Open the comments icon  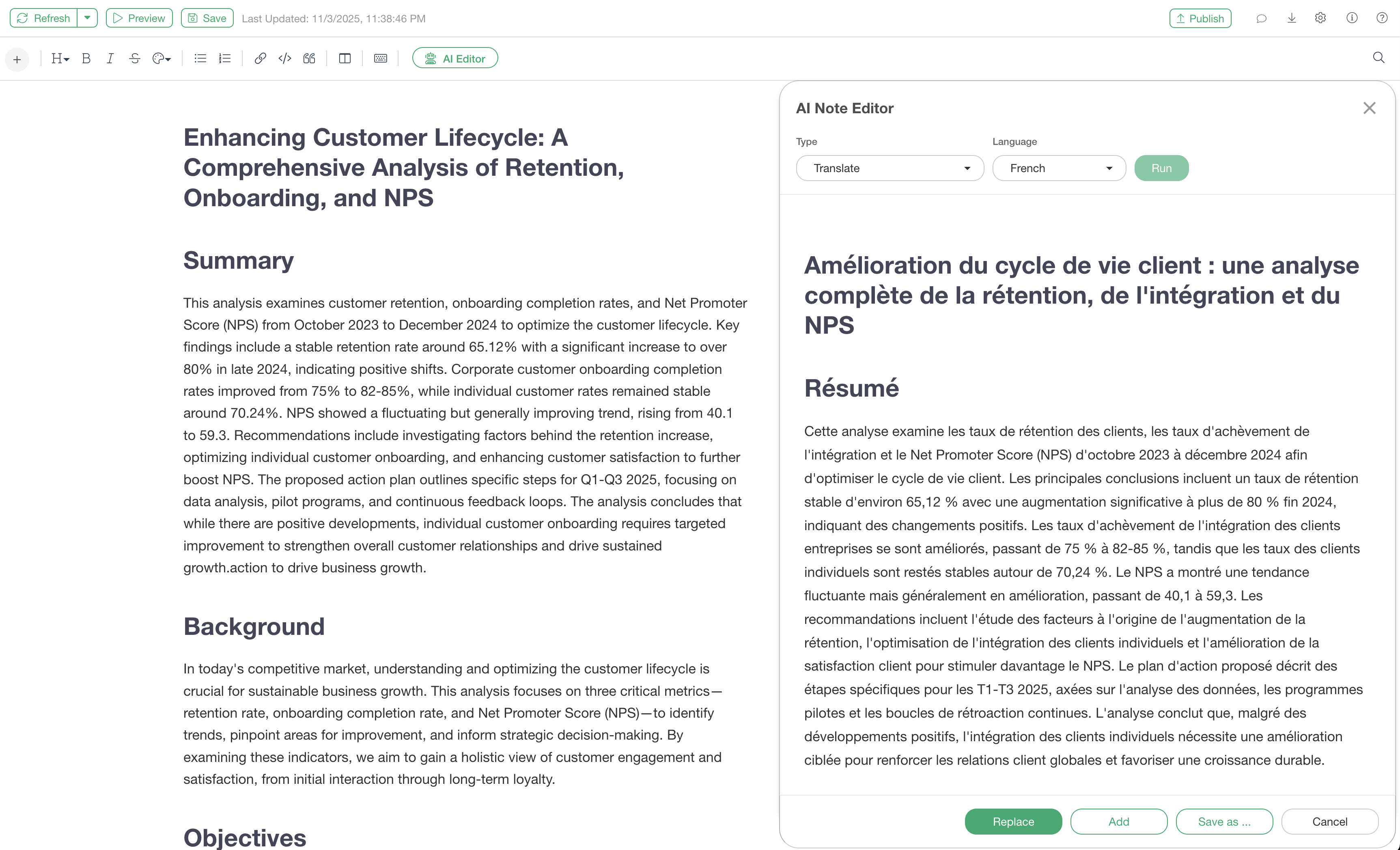1261,18
